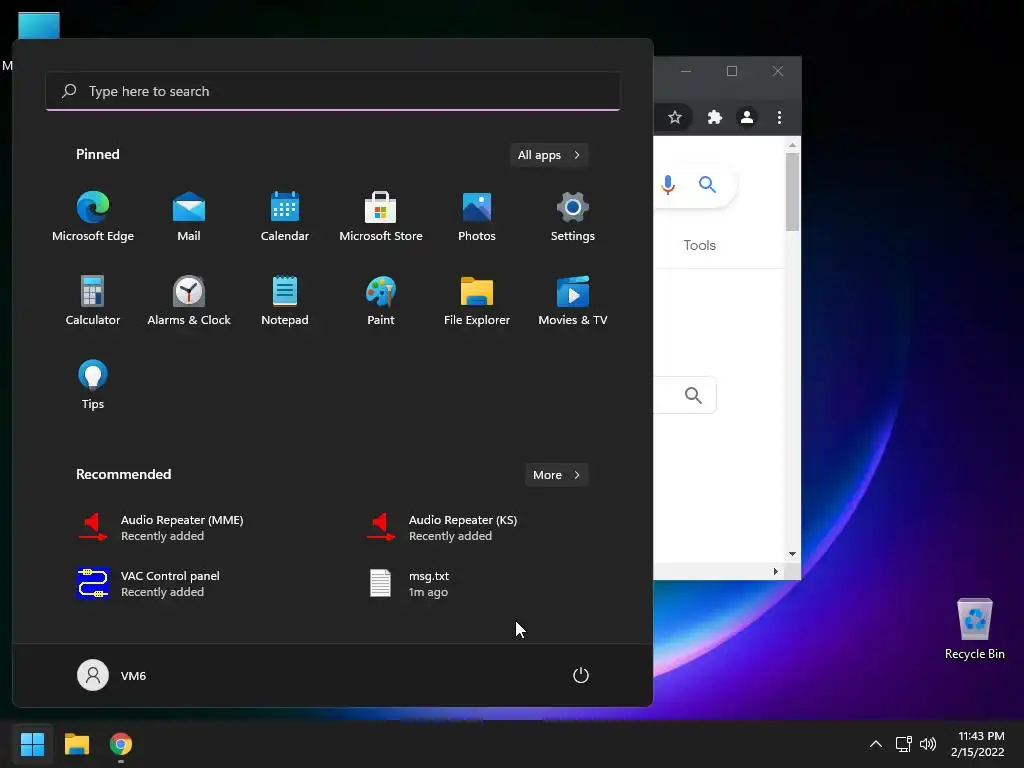The width and height of the screenshot is (1024, 768).
Task: Open Alarms & Clock
Action: pyautogui.click(x=189, y=300)
